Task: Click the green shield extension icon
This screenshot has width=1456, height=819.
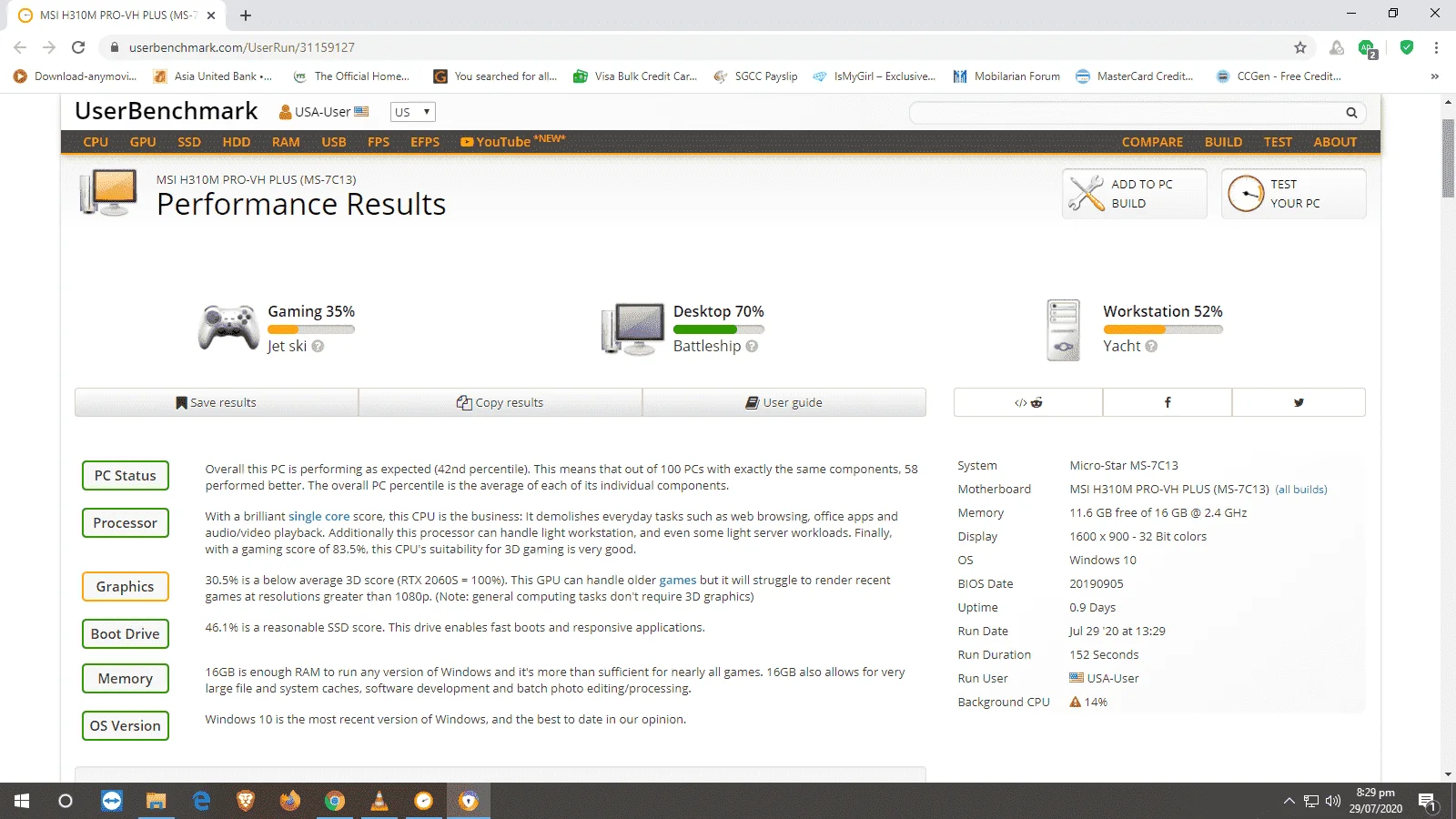Action: (1407, 47)
